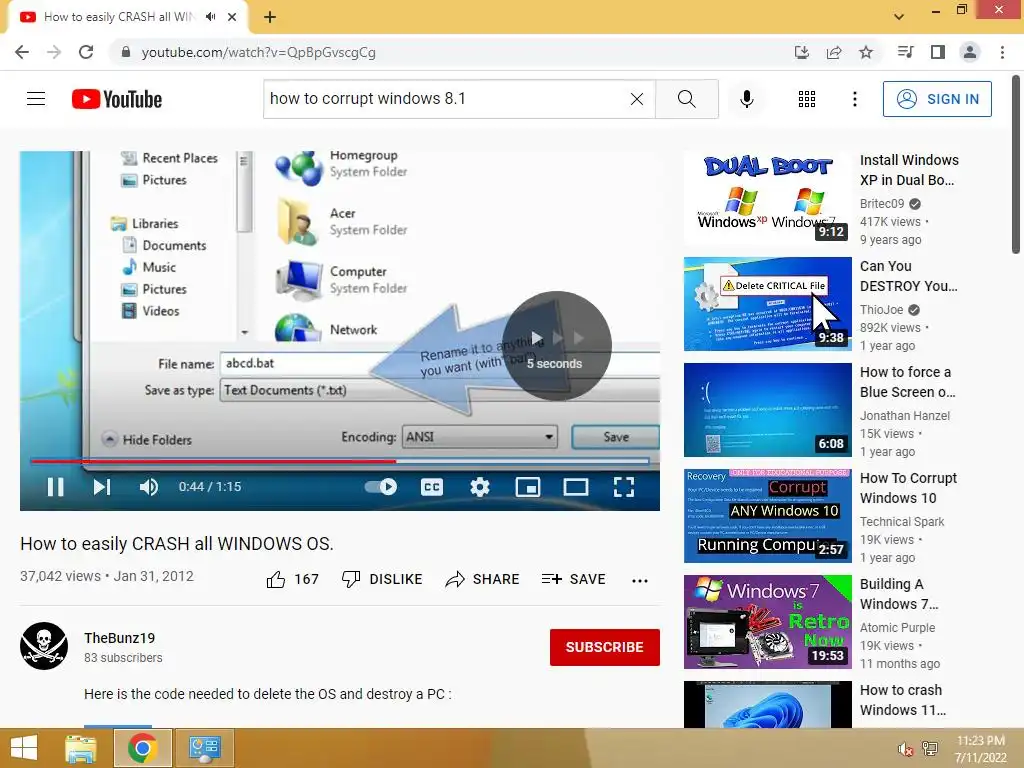
Task: Select the YouTube video tab
Action: pos(127,17)
